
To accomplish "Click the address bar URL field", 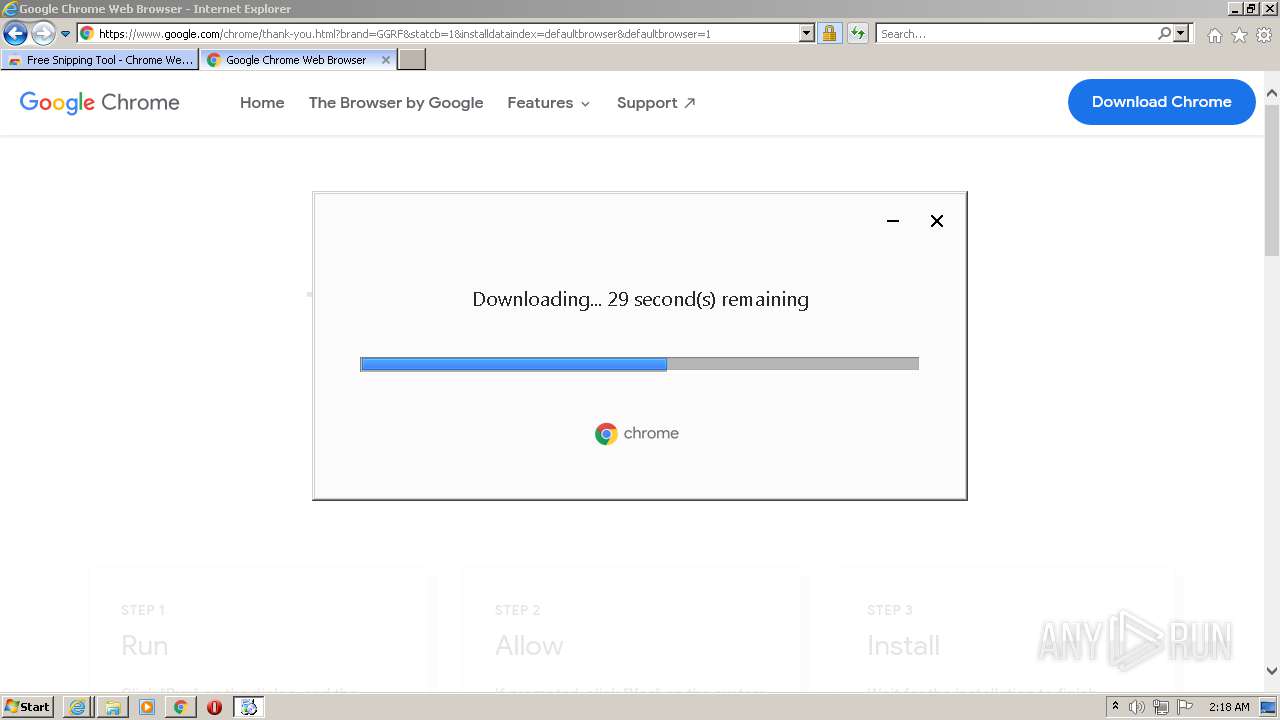I will coord(438,33).
